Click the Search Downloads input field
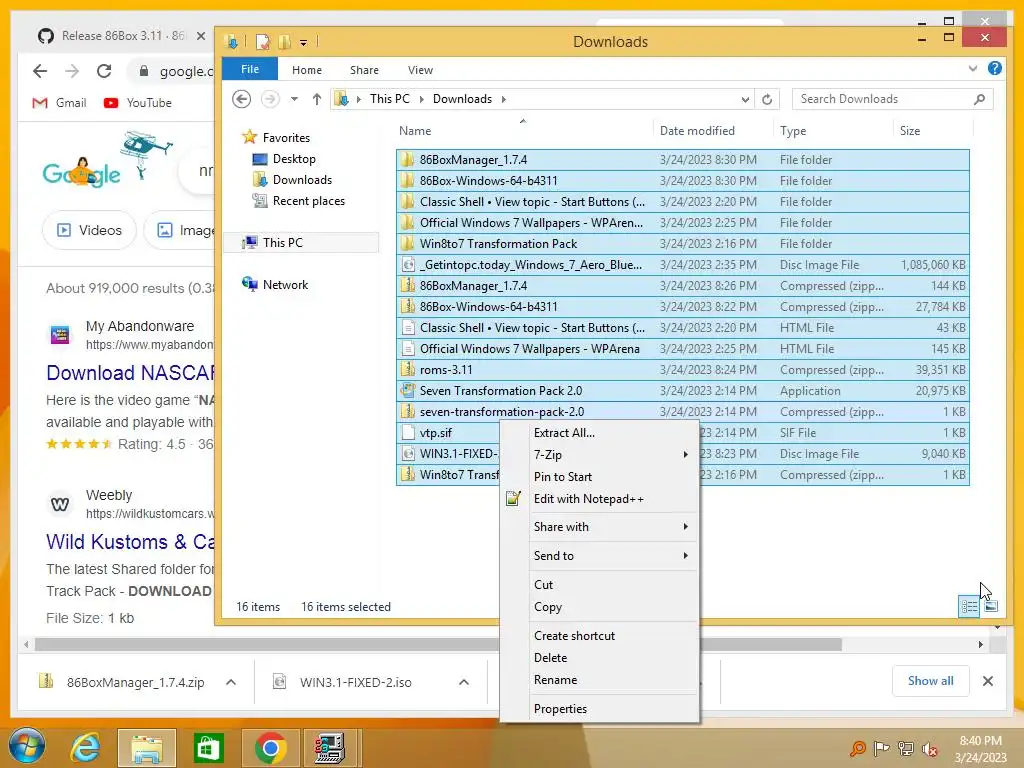 [892, 99]
